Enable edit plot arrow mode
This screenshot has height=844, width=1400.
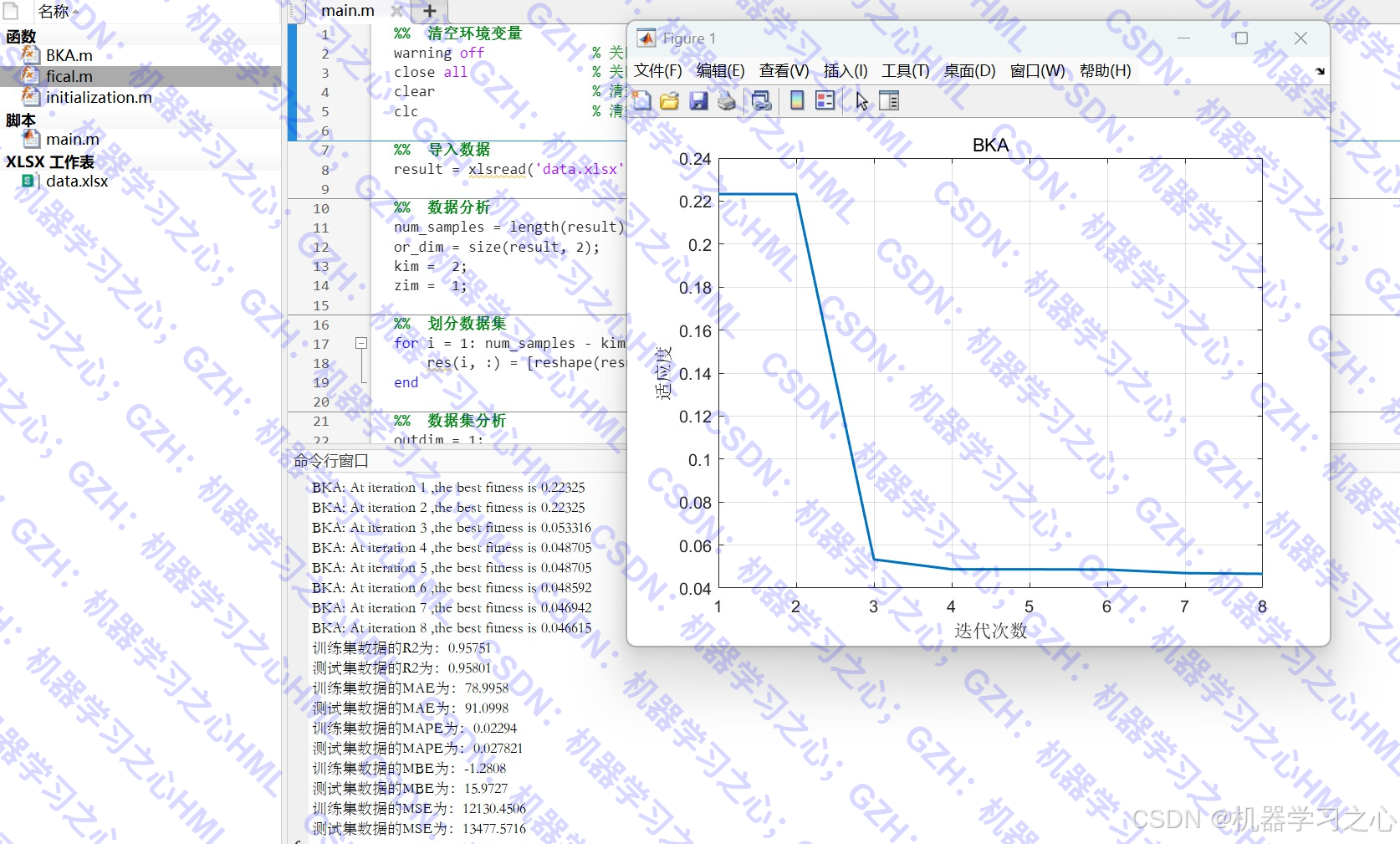coord(861,100)
